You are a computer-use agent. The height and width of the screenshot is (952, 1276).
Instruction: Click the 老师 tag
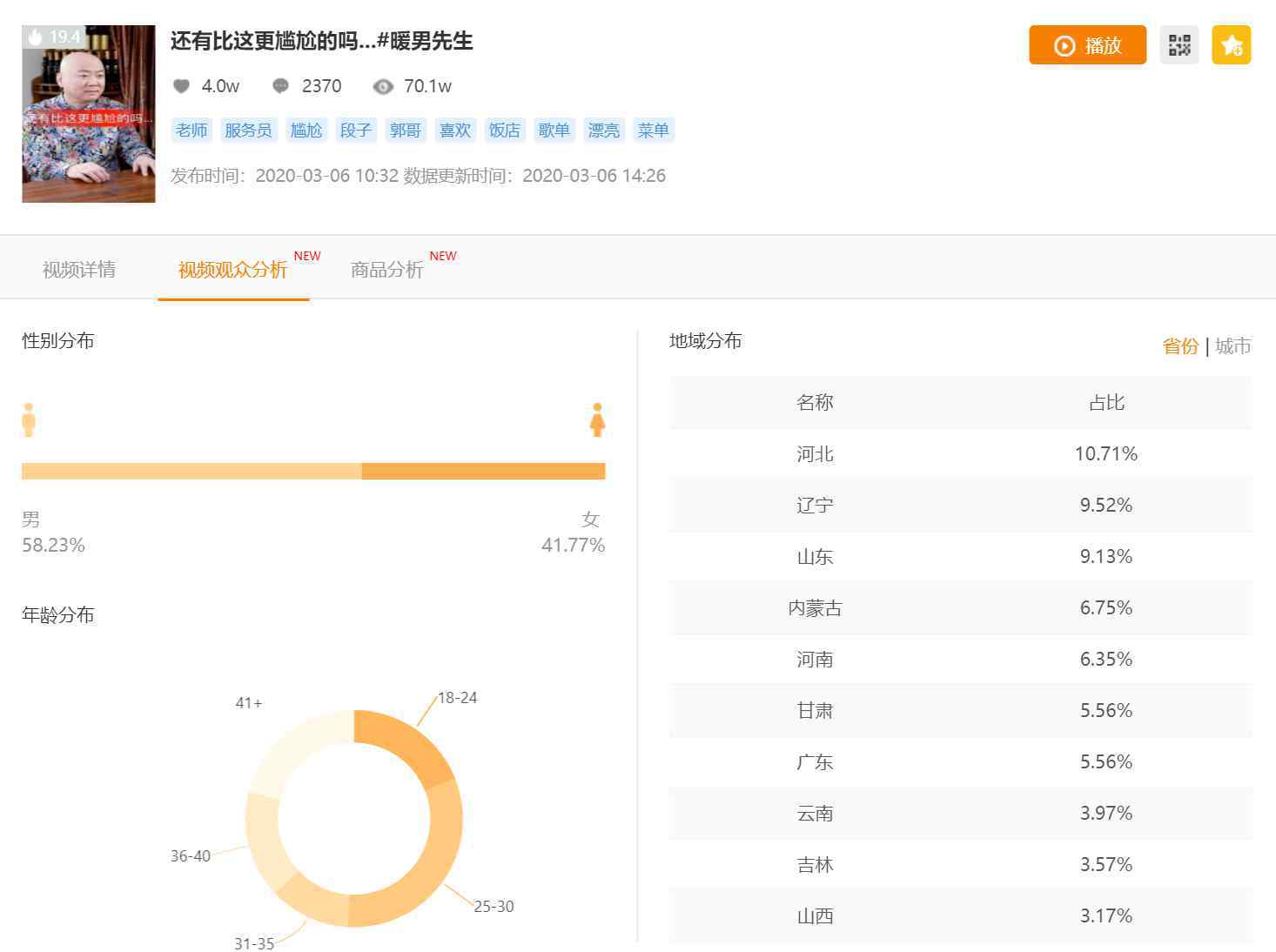[x=192, y=131]
